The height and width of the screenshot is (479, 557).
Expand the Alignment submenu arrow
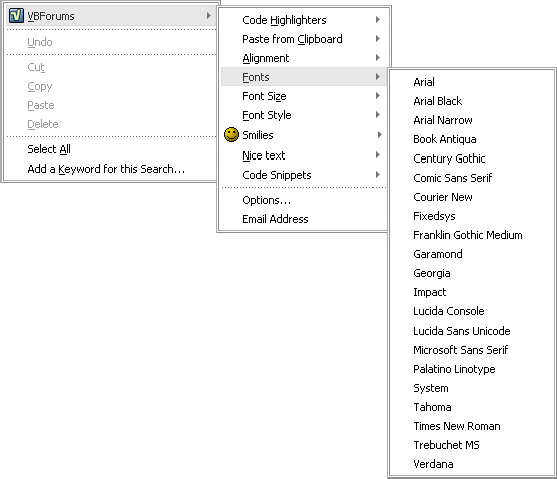click(x=378, y=58)
